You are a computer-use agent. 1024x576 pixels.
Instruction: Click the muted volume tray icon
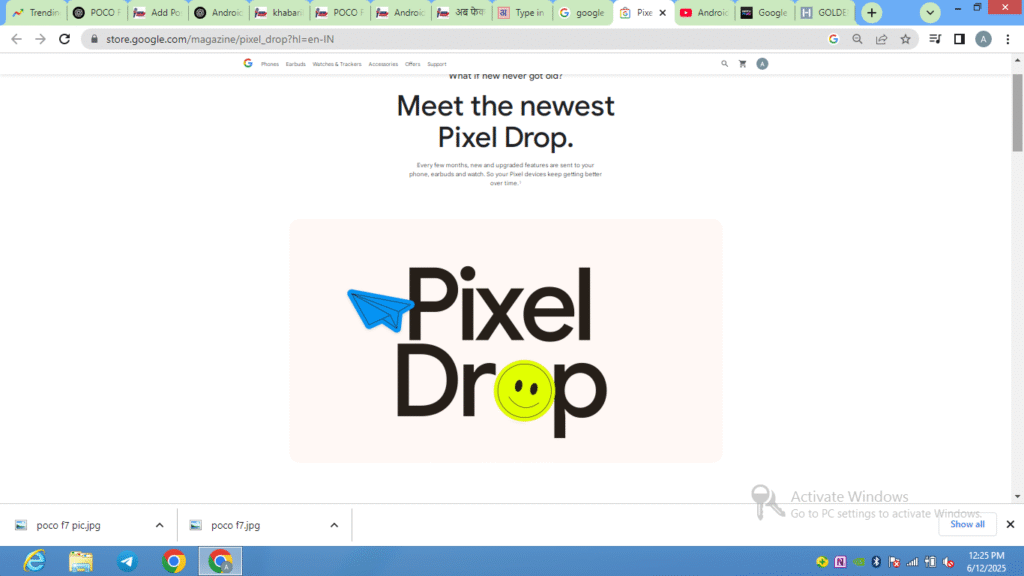[x=949, y=562]
